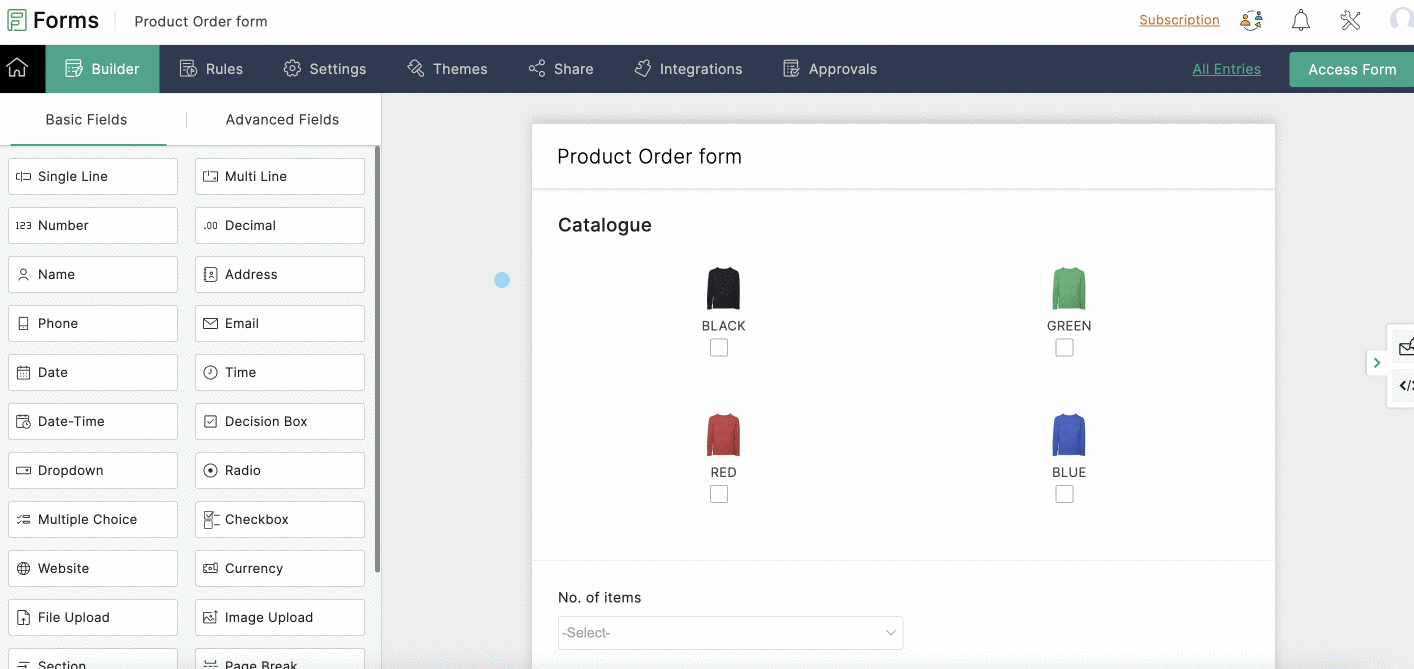Open the profile avatar in the top right

click(1399, 20)
